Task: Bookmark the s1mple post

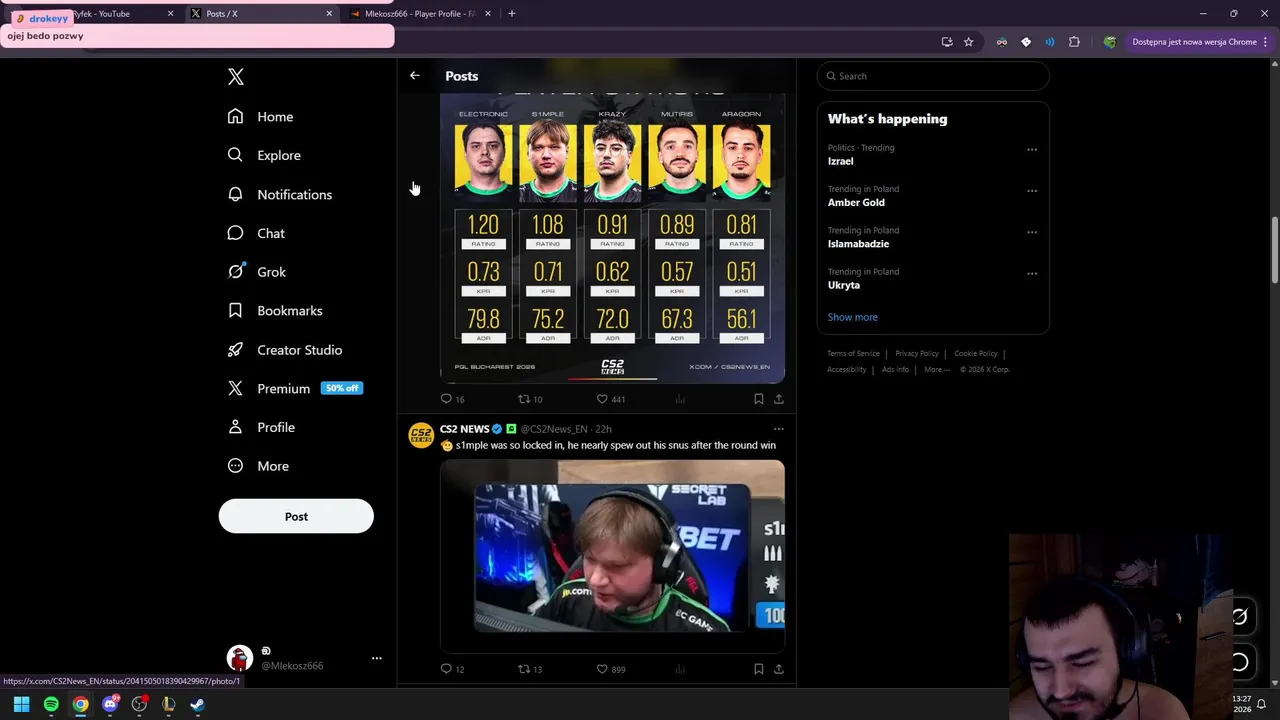Action: pos(758,669)
